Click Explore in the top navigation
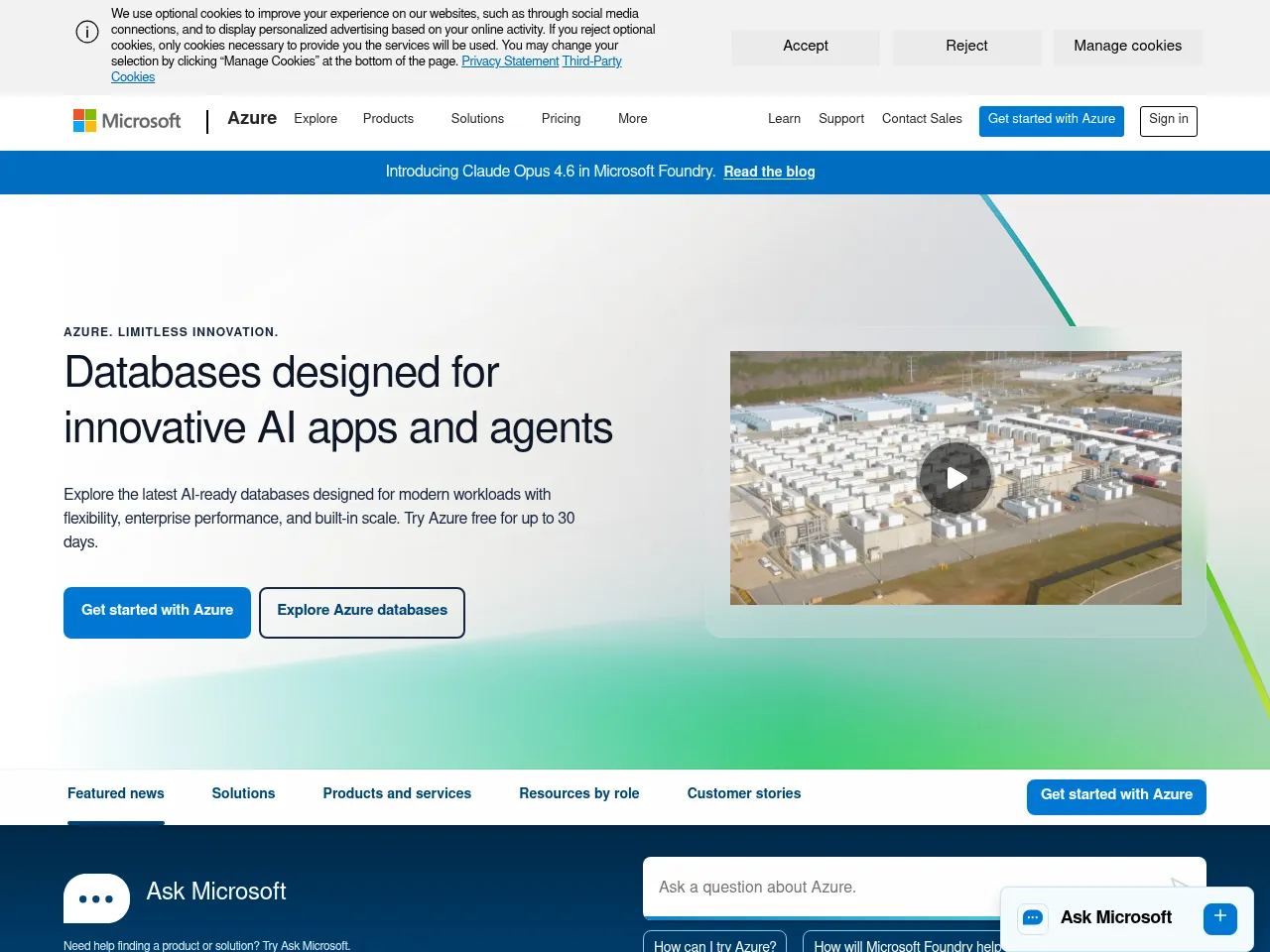The image size is (1270, 952). pyautogui.click(x=316, y=119)
